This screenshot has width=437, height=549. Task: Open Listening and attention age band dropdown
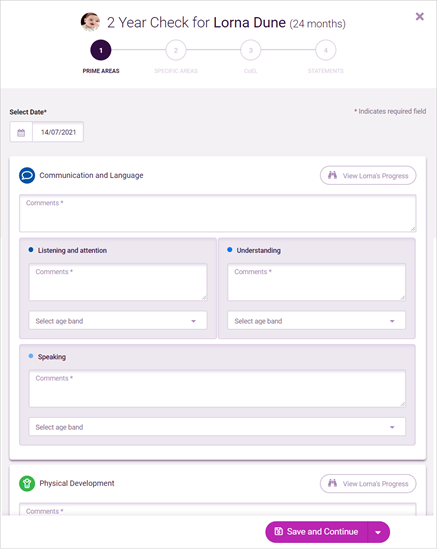tap(118, 320)
